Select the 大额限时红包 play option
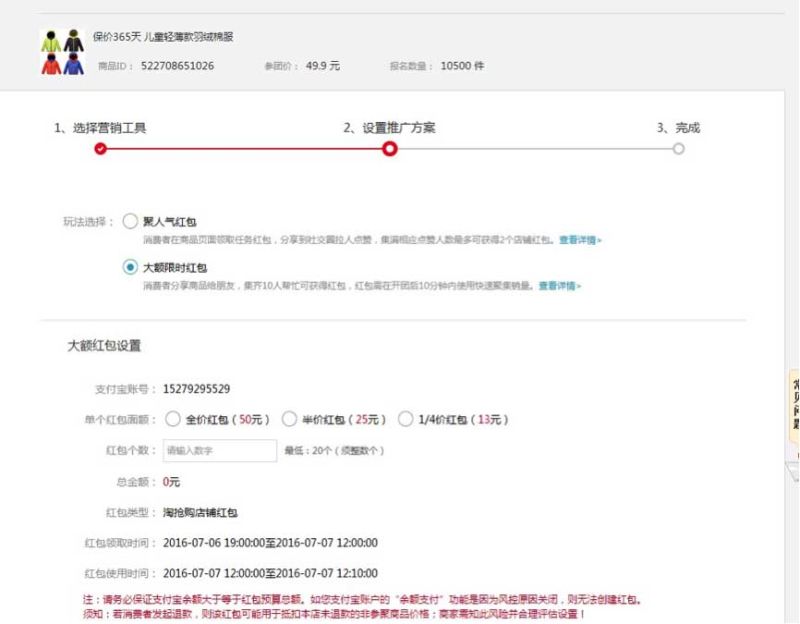Screen dimensions: 800x624 tap(130, 268)
